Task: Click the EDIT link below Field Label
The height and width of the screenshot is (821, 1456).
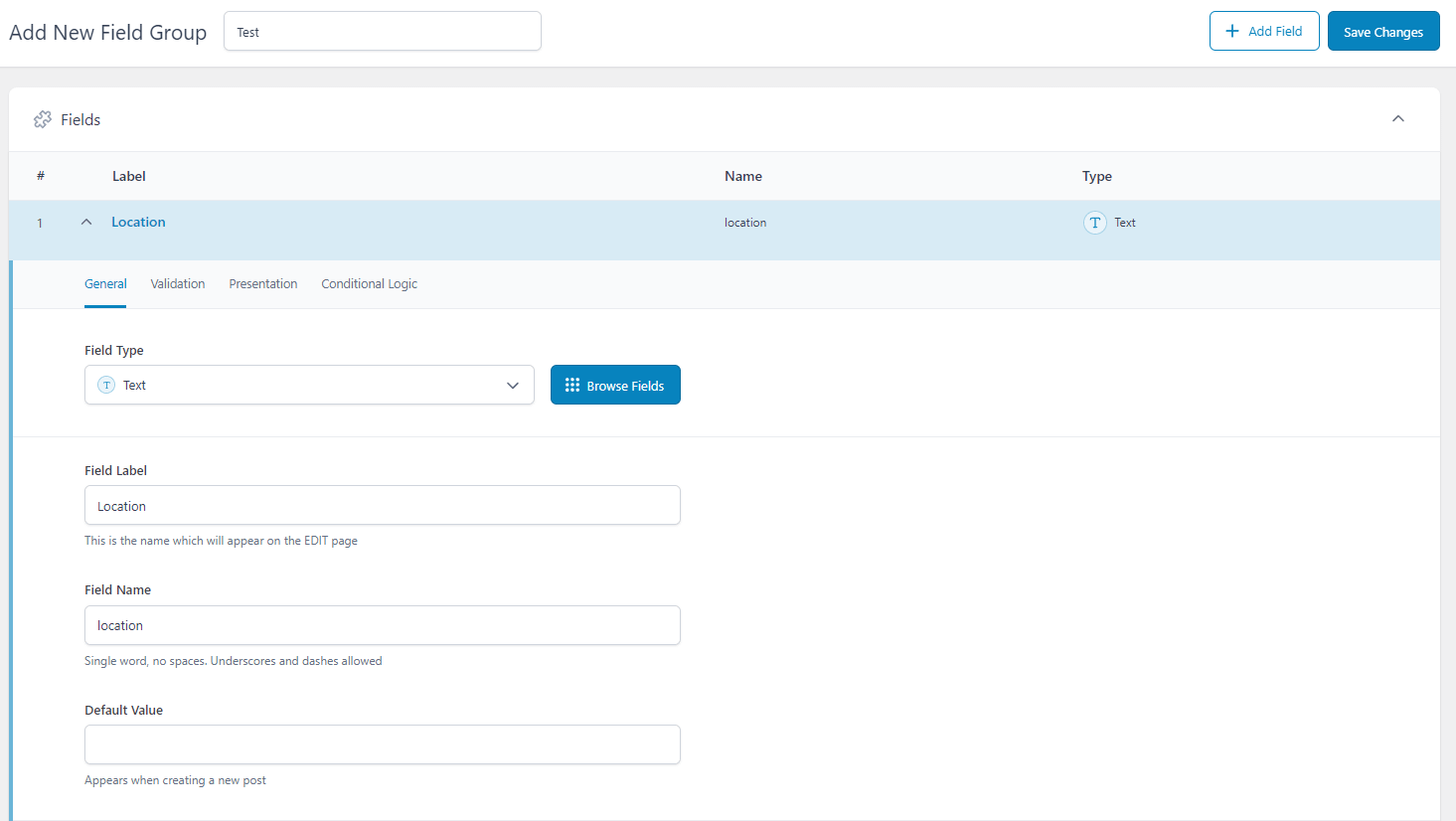Action: [x=316, y=540]
